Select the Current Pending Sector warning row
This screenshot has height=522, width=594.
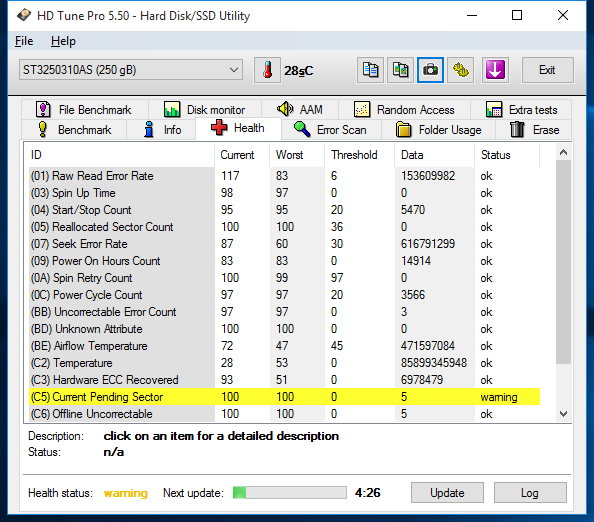[x=284, y=397]
